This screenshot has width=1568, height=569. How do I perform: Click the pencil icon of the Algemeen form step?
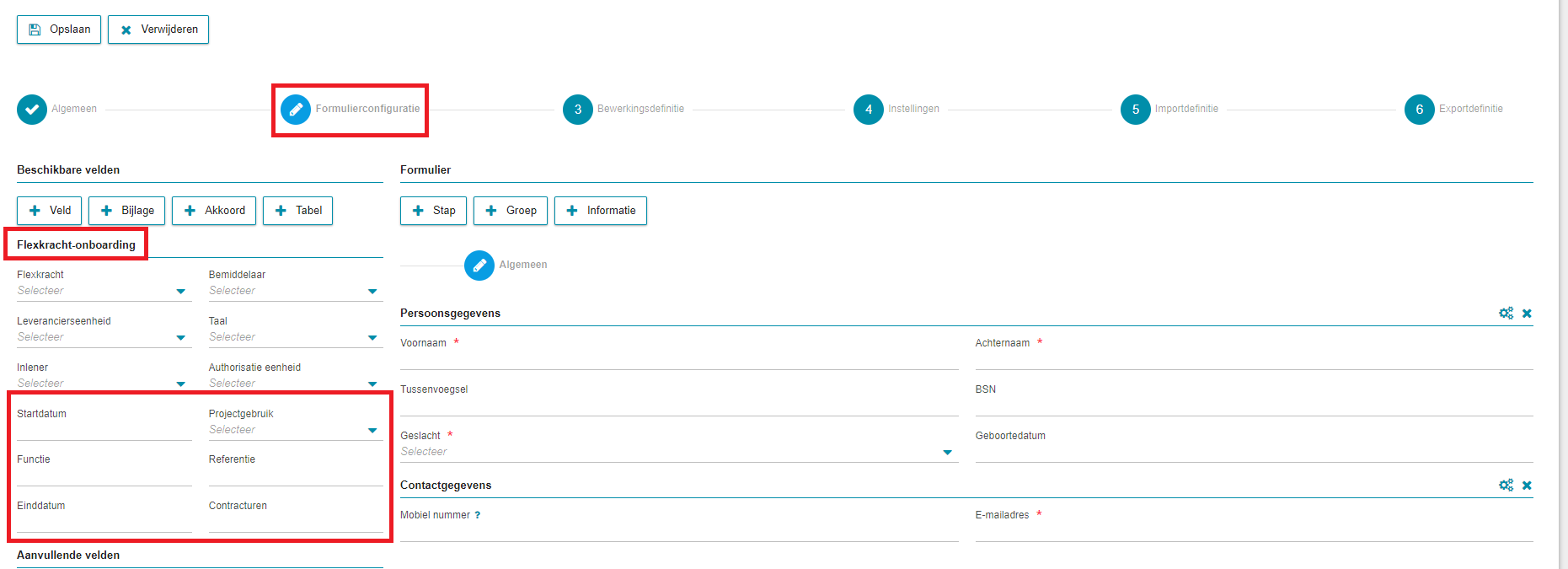[x=479, y=266]
